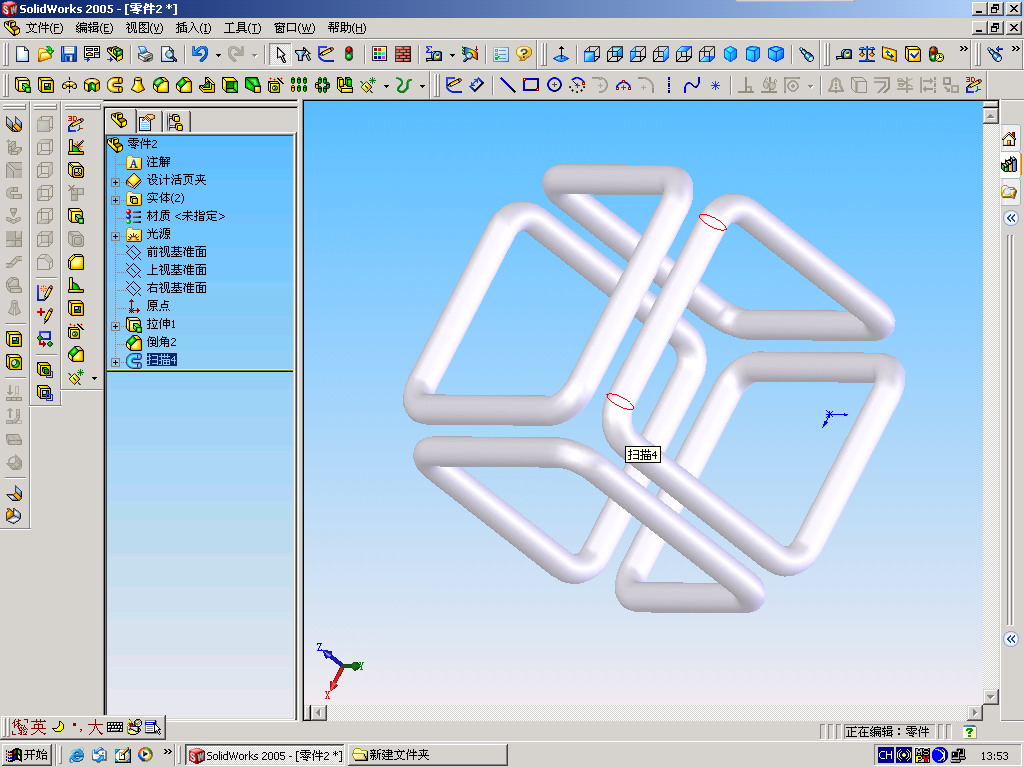This screenshot has width=1024, height=768.
Task: Open the 编辑(E) menu
Action: pos(94,27)
